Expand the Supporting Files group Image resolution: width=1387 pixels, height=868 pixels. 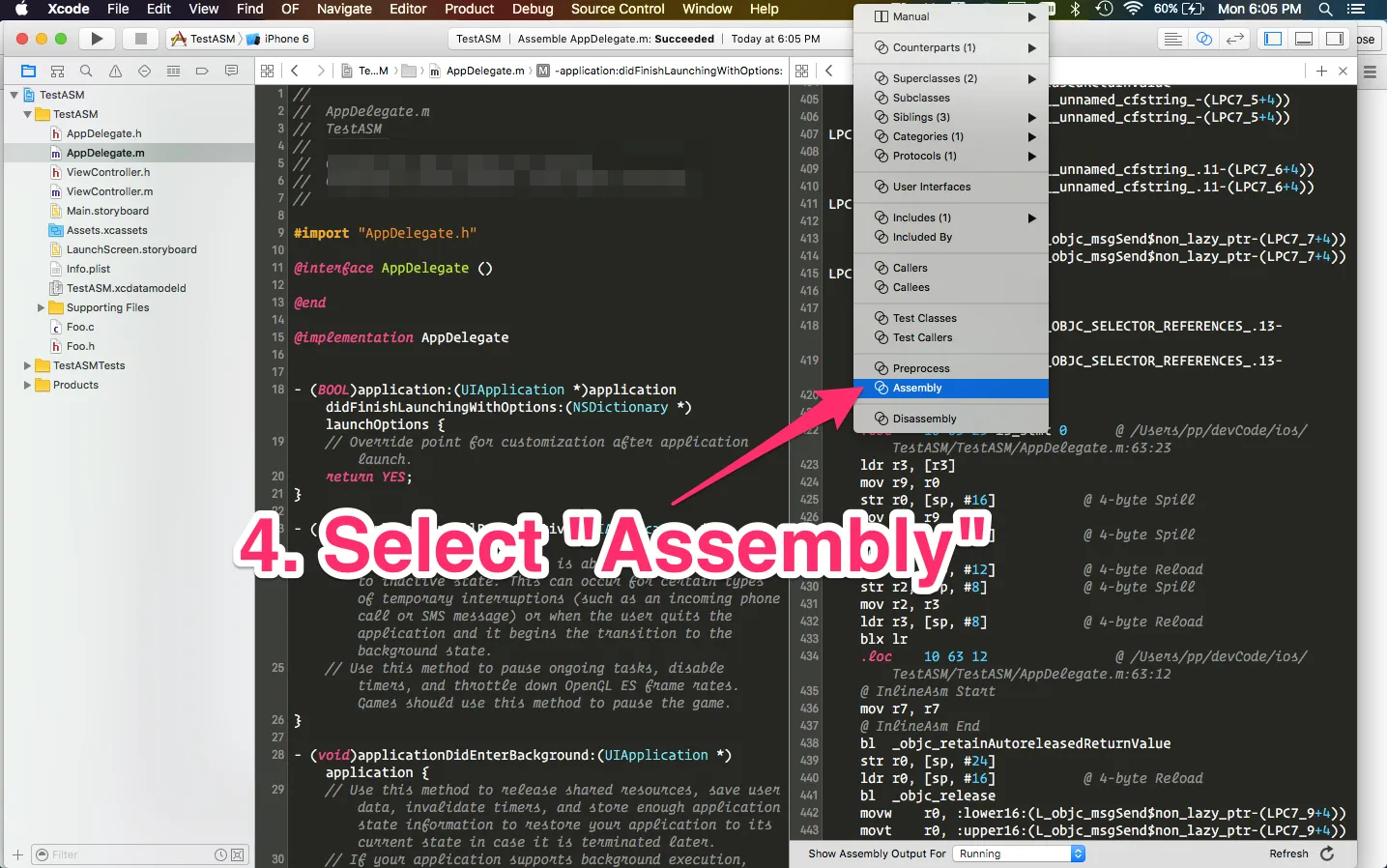41,307
